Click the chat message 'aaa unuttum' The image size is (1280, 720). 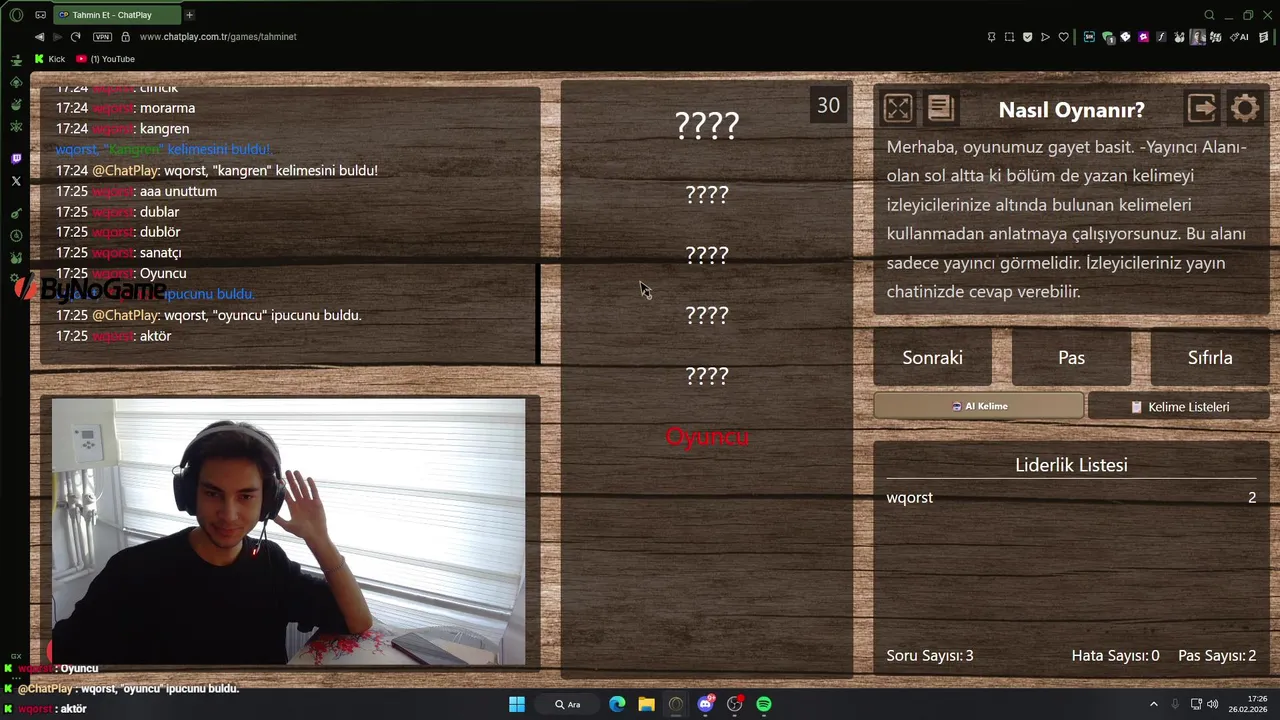click(178, 191)
